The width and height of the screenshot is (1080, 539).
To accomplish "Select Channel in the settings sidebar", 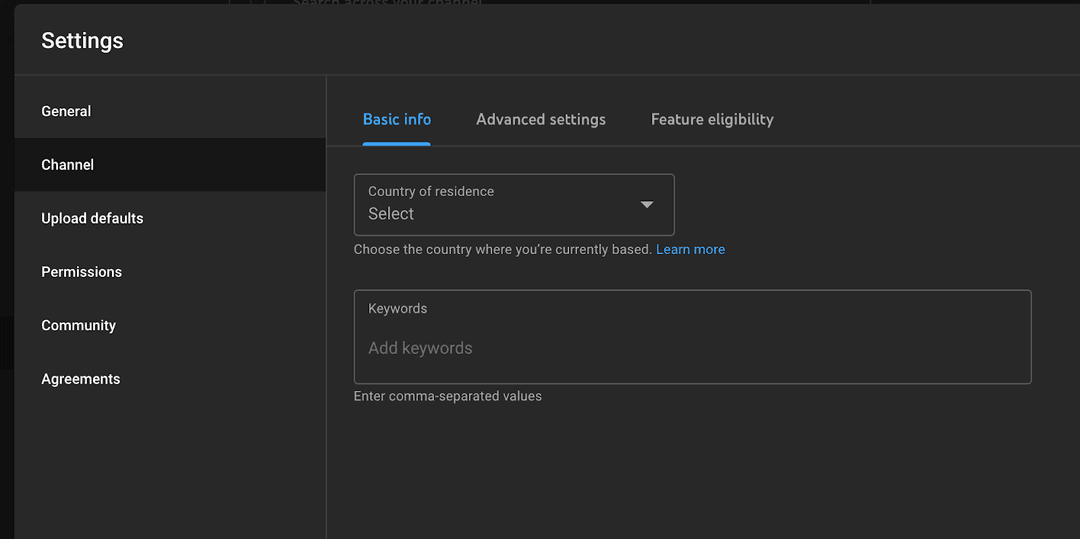I will click(x=68, y=165).
